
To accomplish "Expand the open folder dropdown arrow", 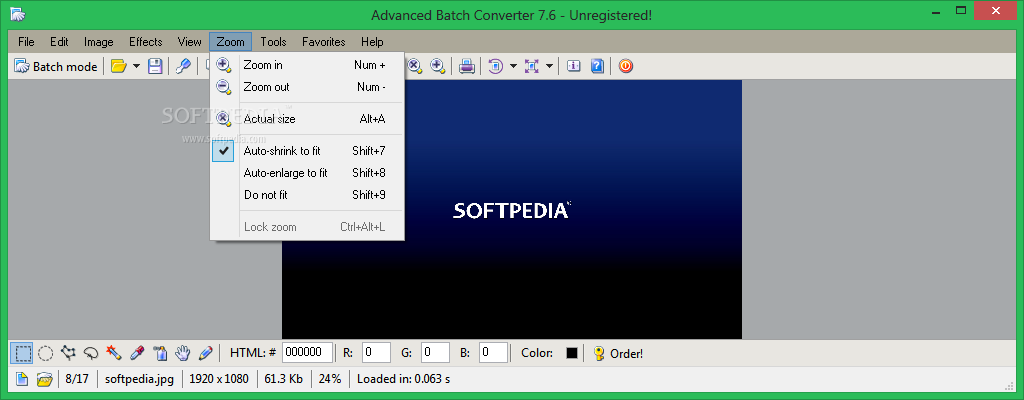I will [x=136, y=66].
